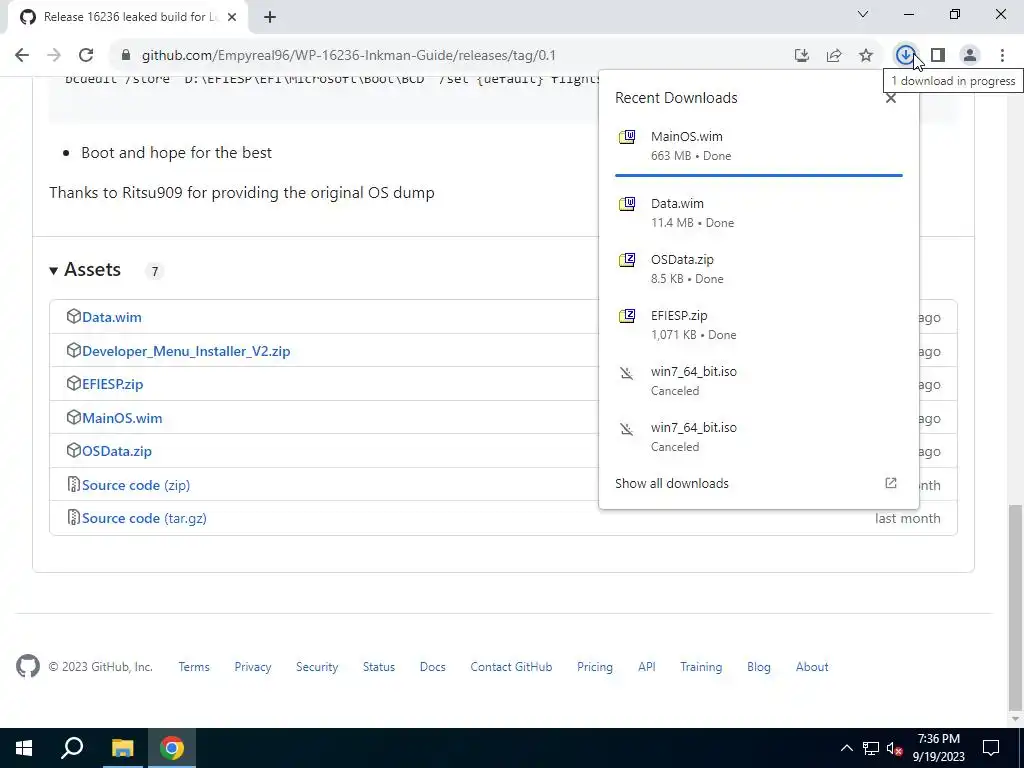Open the Status footer link
This screenshot has width=1024, height=768.
pyautogui.click(x=379, y=667)
